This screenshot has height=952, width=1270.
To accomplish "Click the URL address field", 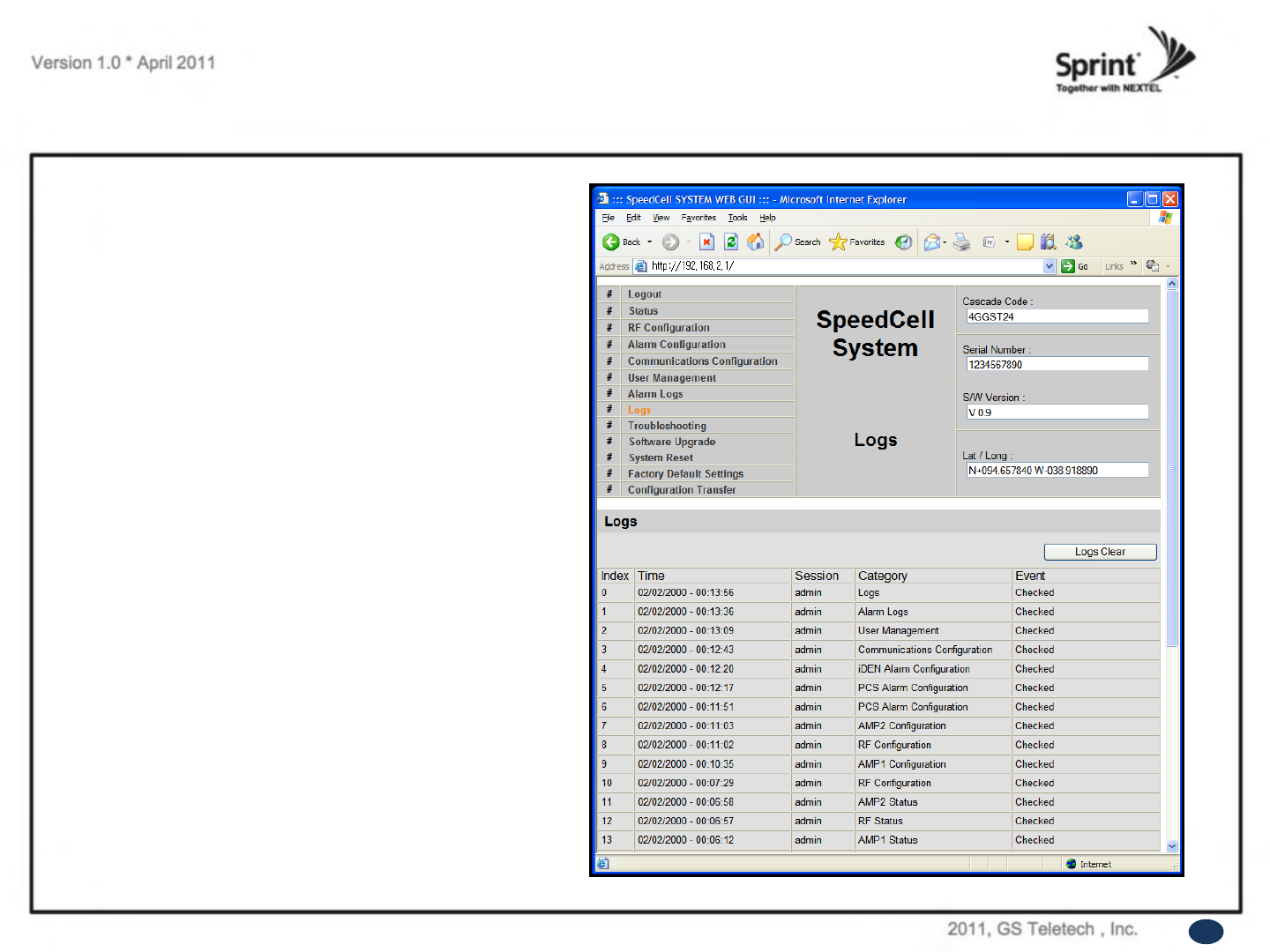I will [x=846, y=266].
